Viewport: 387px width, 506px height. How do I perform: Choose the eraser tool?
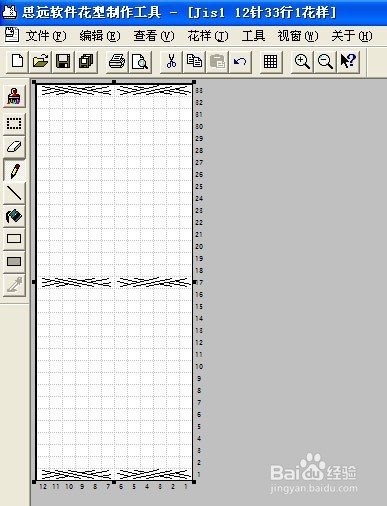14,147
